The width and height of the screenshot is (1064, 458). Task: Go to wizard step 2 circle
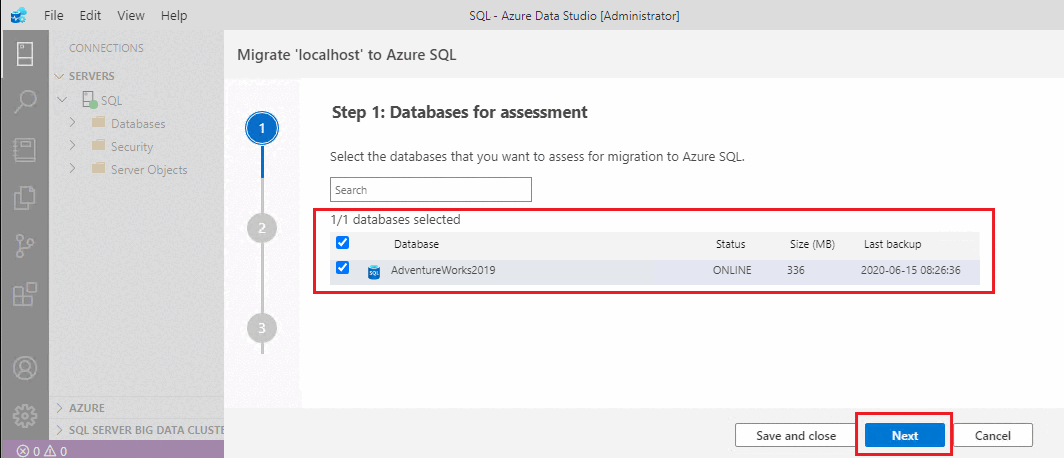click(262, 228)
